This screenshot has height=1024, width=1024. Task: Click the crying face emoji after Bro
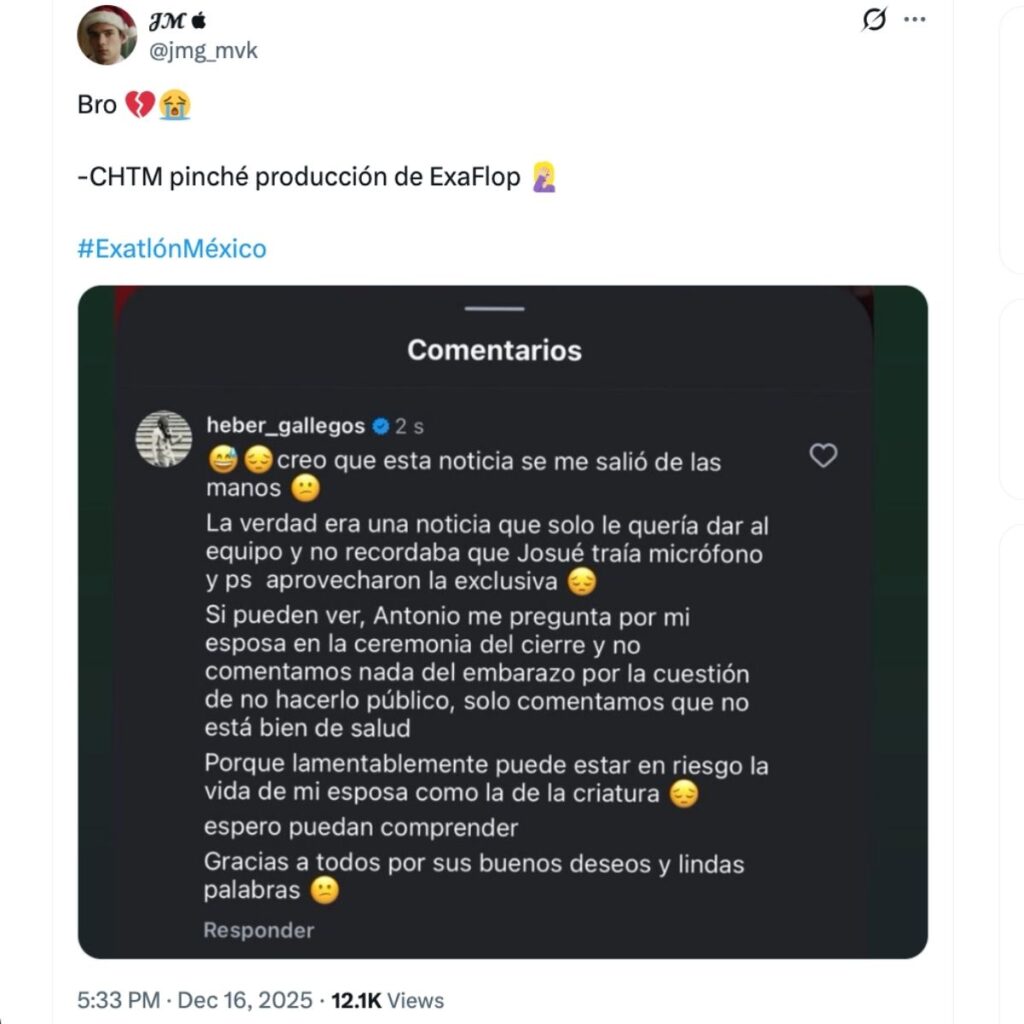[174, 105]
